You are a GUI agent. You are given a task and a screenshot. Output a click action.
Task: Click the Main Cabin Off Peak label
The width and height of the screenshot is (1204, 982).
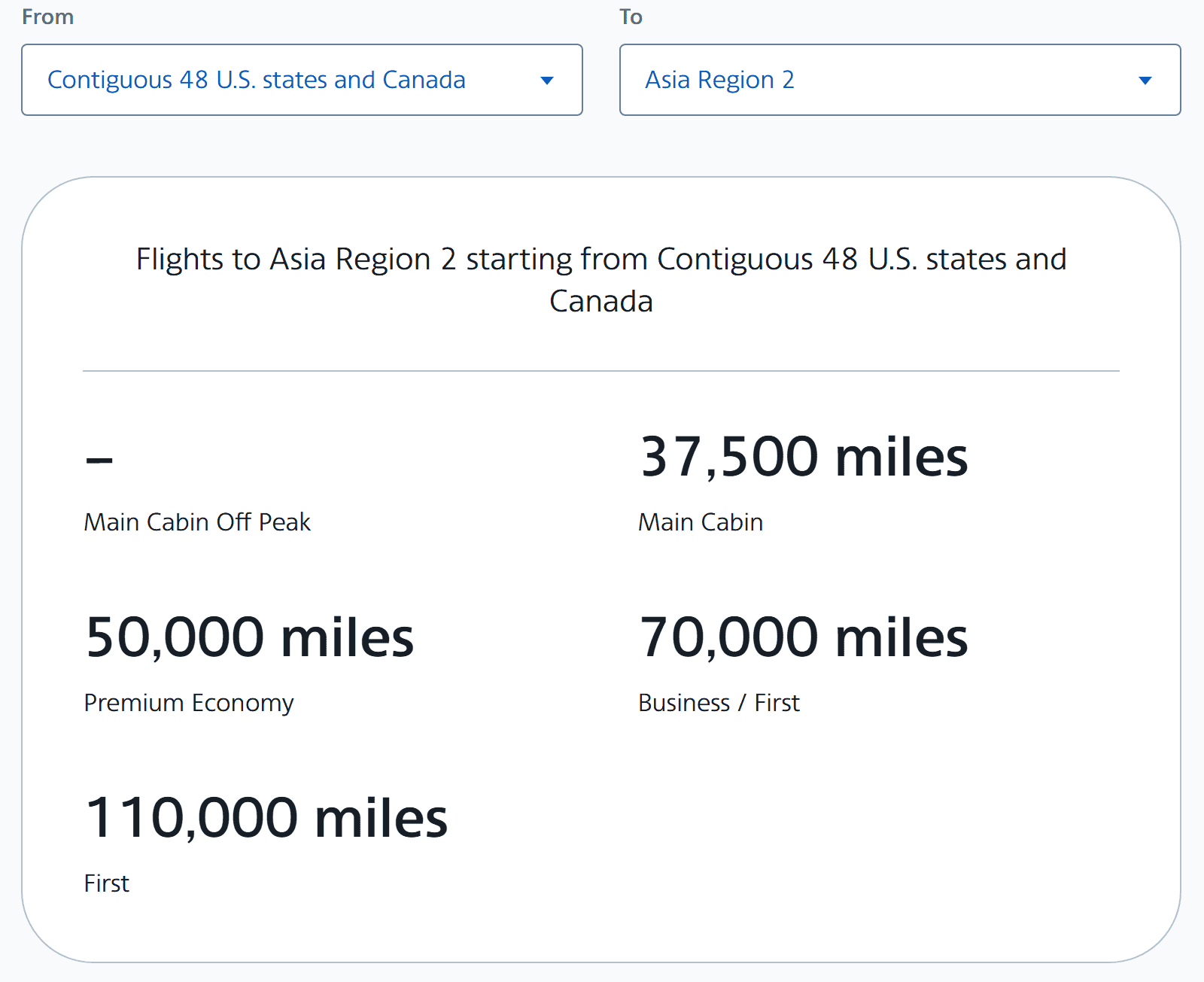click(x=197, y=521)
